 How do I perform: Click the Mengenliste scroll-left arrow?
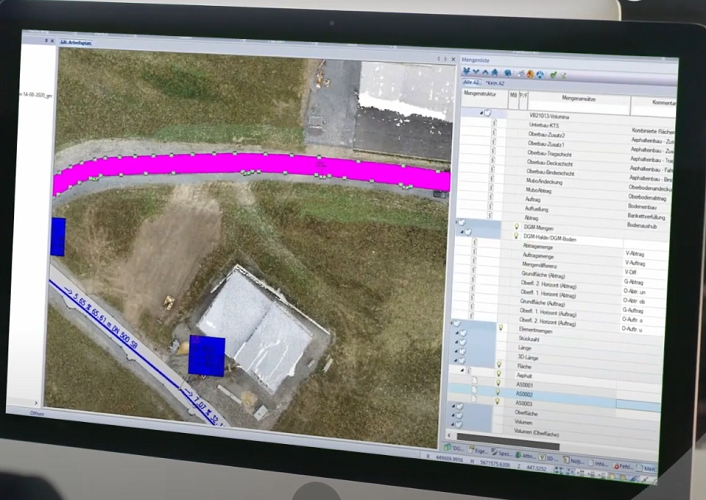pyautogui.click(x=448, y=435)
